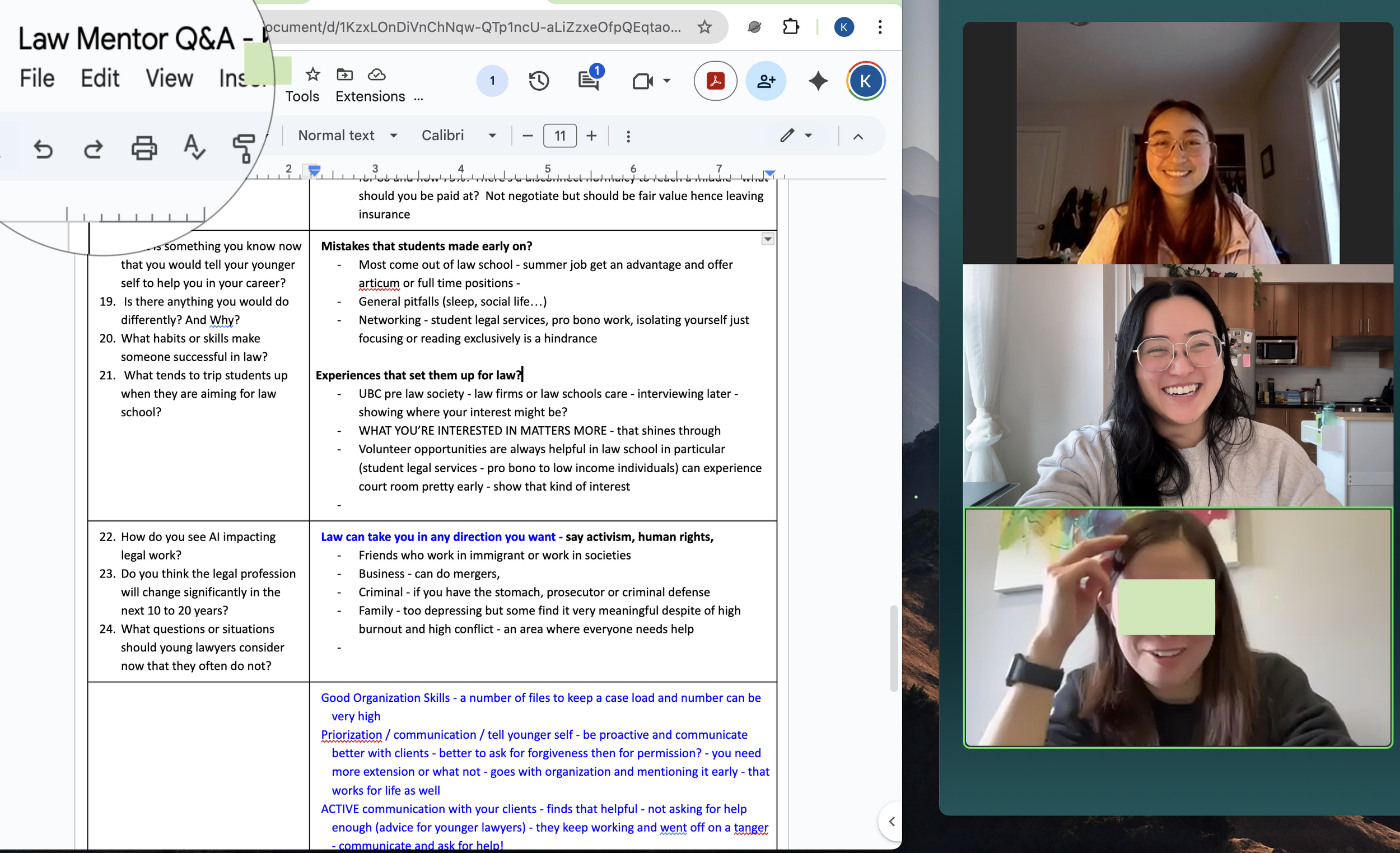Image resolution: width=1400 pixels, height=853 pixels.
Task: Click the Share people icon
Action: [766, 81]
